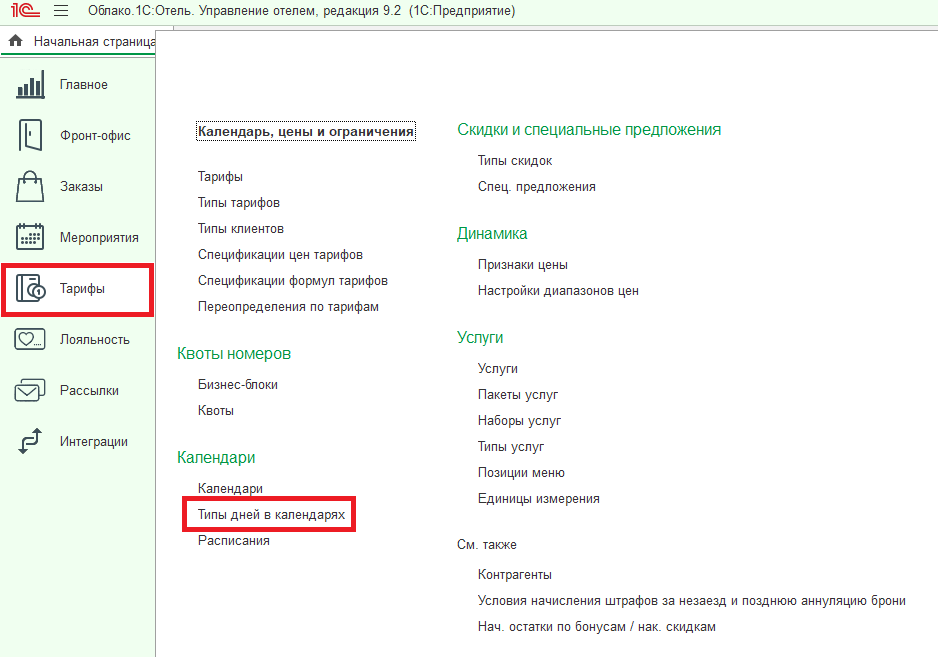Open Спецификации цен тарифов

[280, 254]
